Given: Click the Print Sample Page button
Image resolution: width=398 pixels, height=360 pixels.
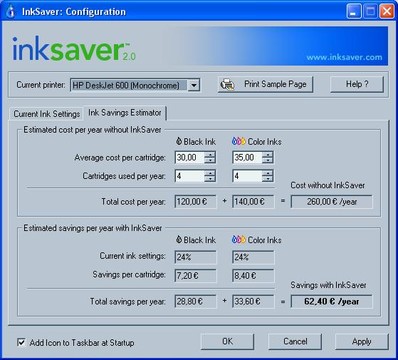Looking at the screenshot, I should pyautogui.click(x=265, y=84).
